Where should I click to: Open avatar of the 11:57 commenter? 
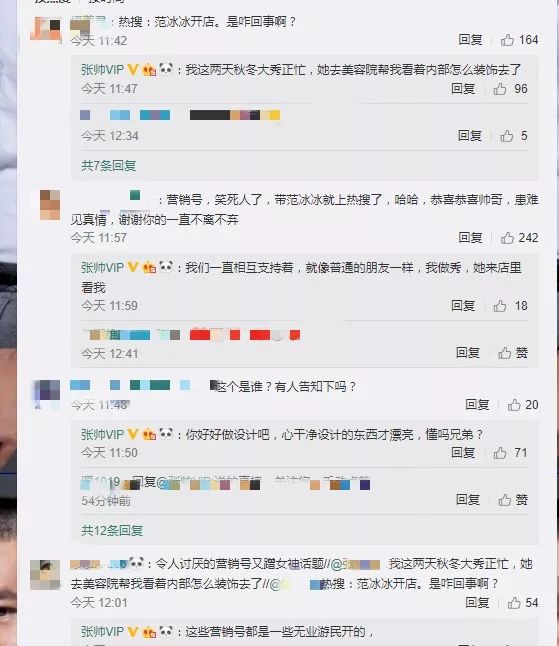[50, 205]
